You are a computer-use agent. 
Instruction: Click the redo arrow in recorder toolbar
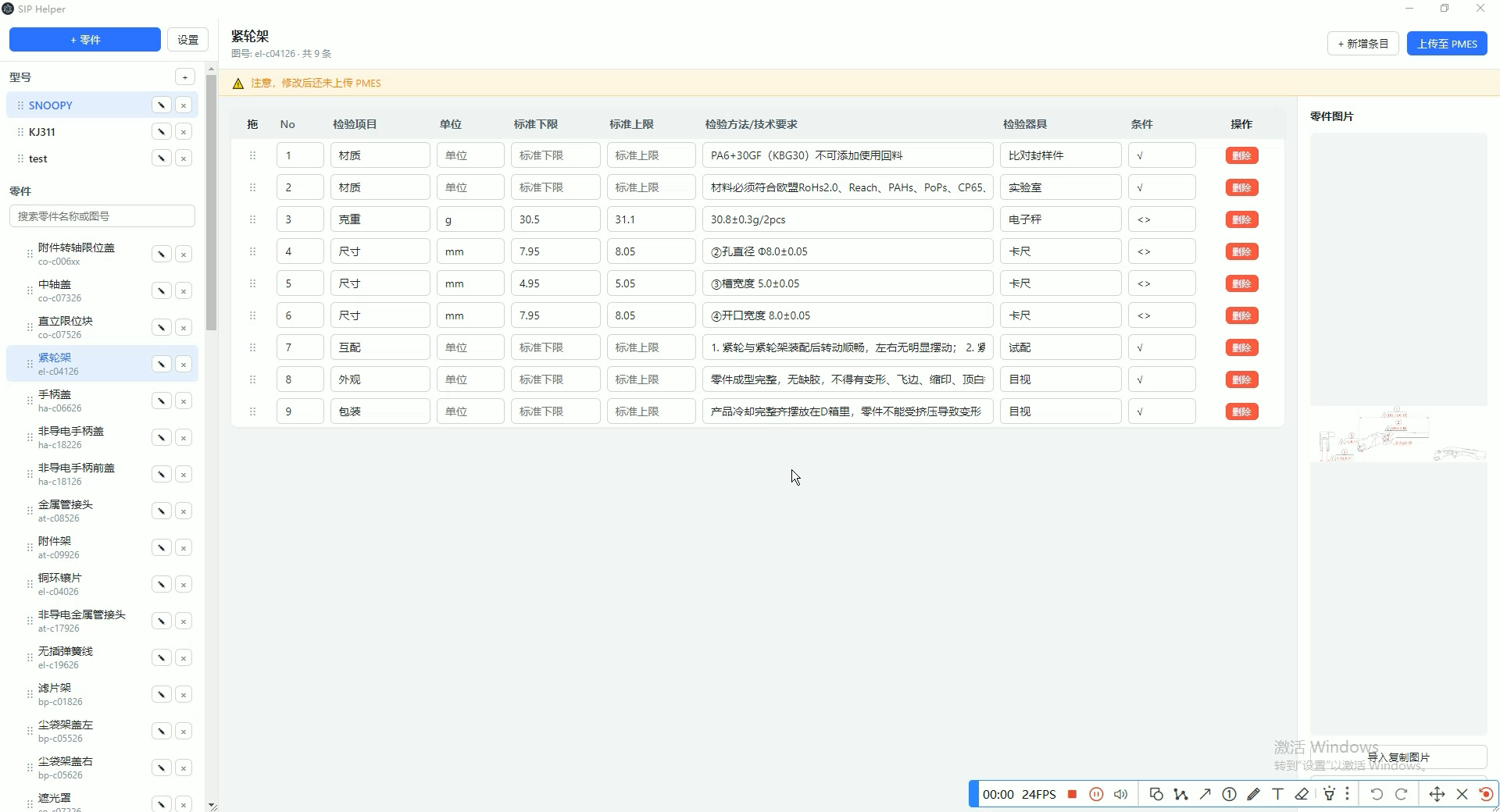(x=1402, y=794)
